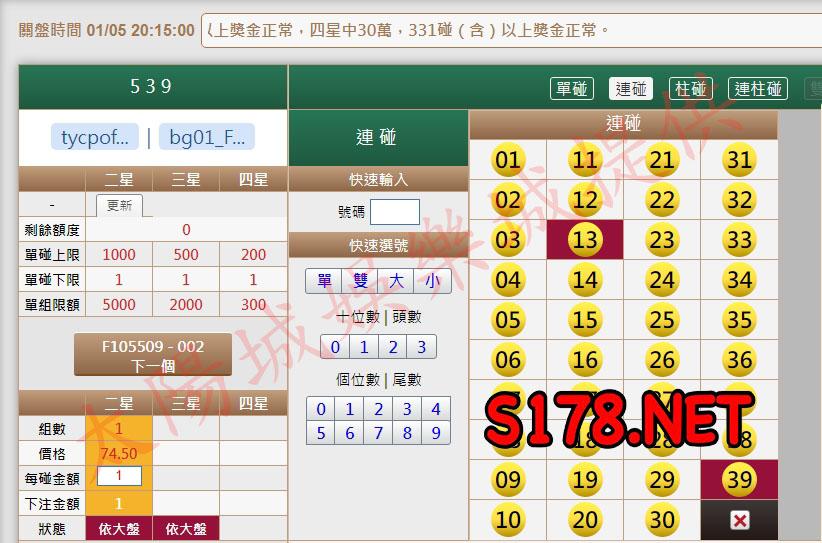Deselect highlighted number ball 39
The height and width of the screenshot is (543, 822).
(739, 480)
